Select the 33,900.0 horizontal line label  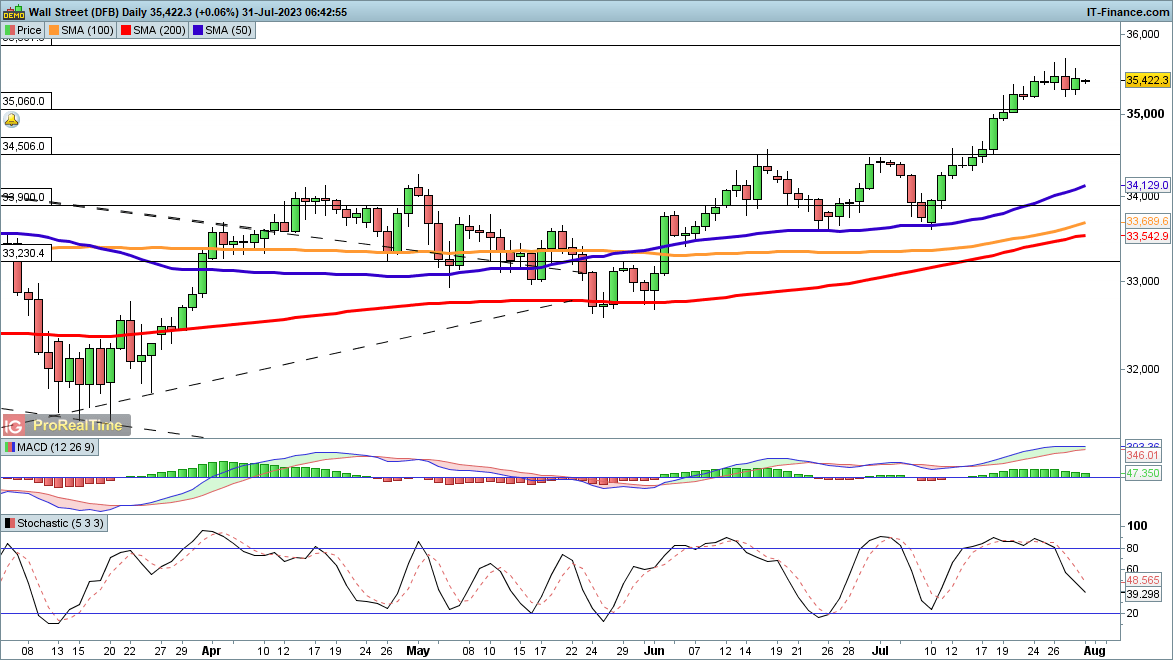pos(25,198)
